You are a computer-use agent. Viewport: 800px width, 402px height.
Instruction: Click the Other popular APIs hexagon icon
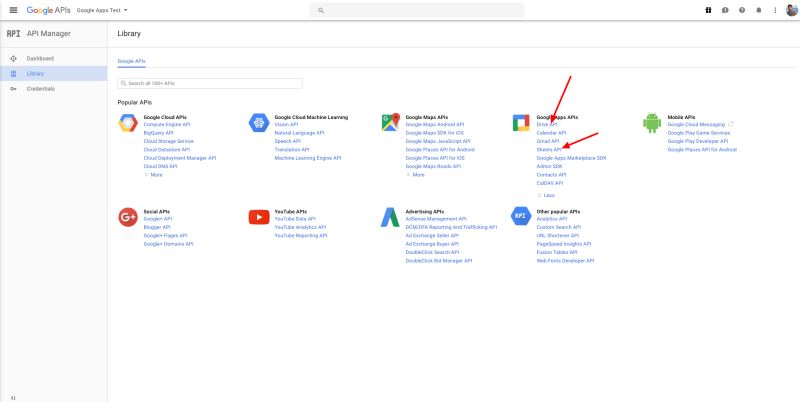(x=521, y=216)
